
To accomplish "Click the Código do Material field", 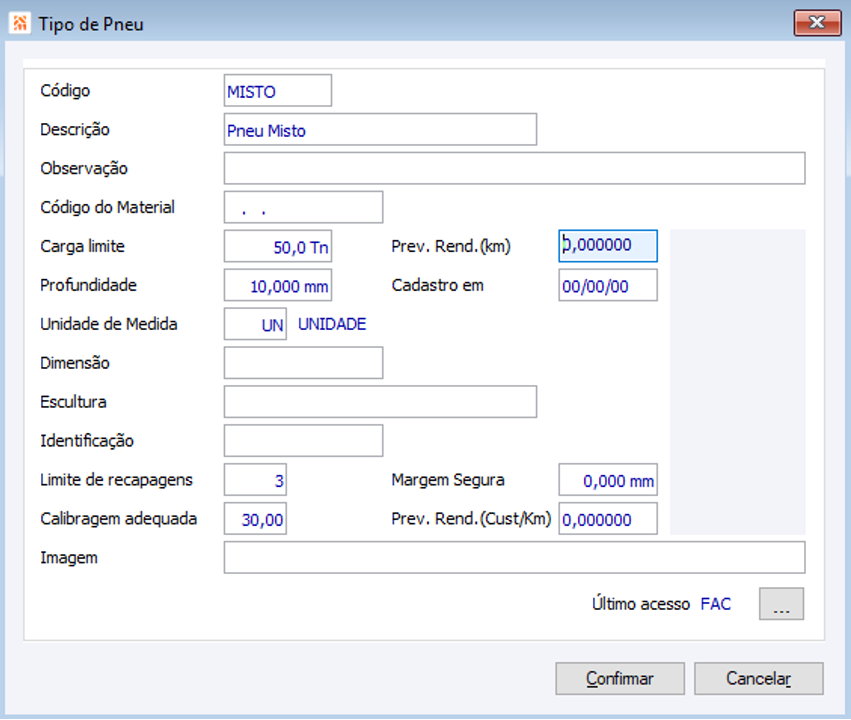I will pyautogui.click(x=303, y=208).
